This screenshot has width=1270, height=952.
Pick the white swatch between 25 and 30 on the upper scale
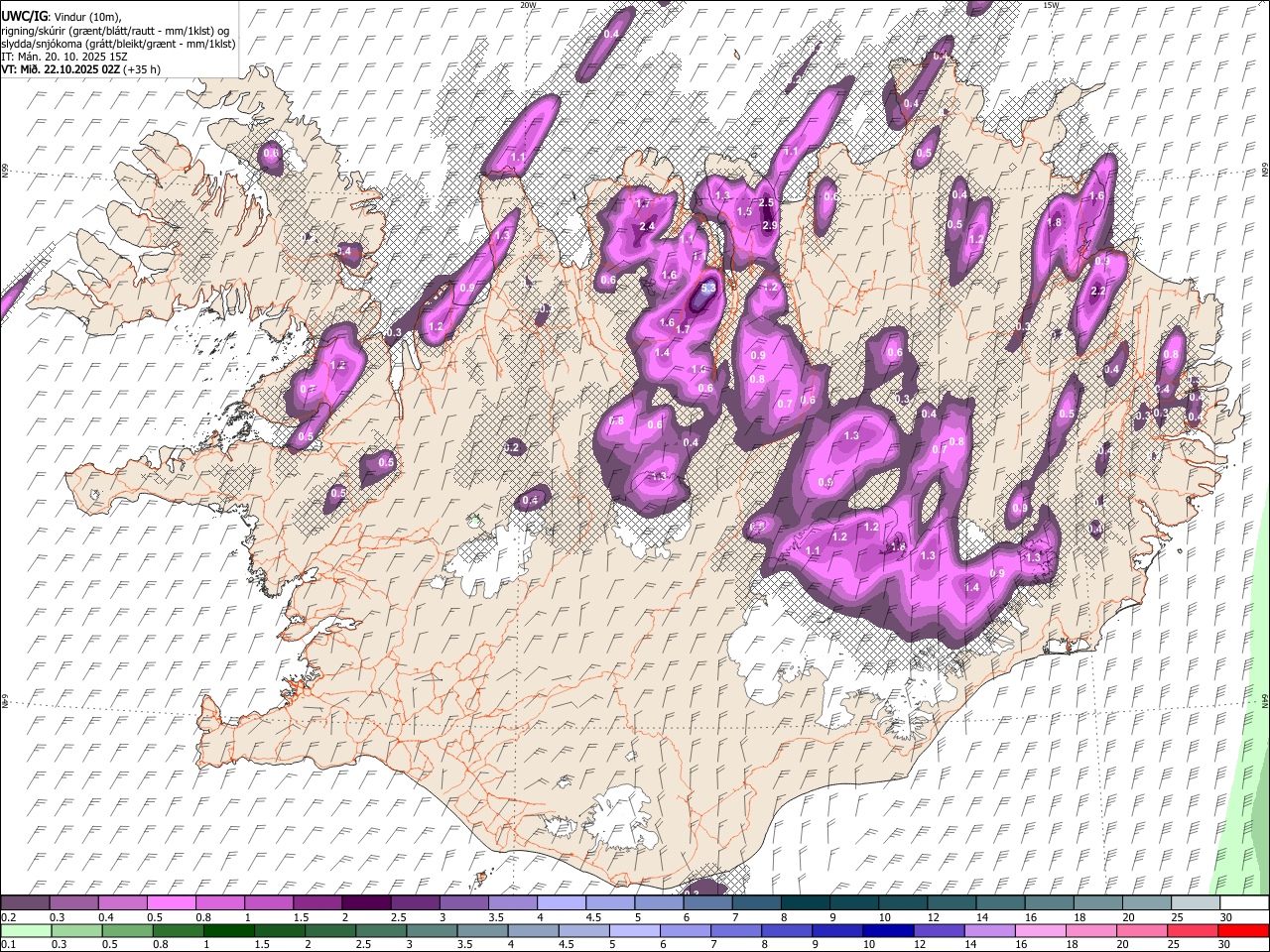(x=1195, y=902)
